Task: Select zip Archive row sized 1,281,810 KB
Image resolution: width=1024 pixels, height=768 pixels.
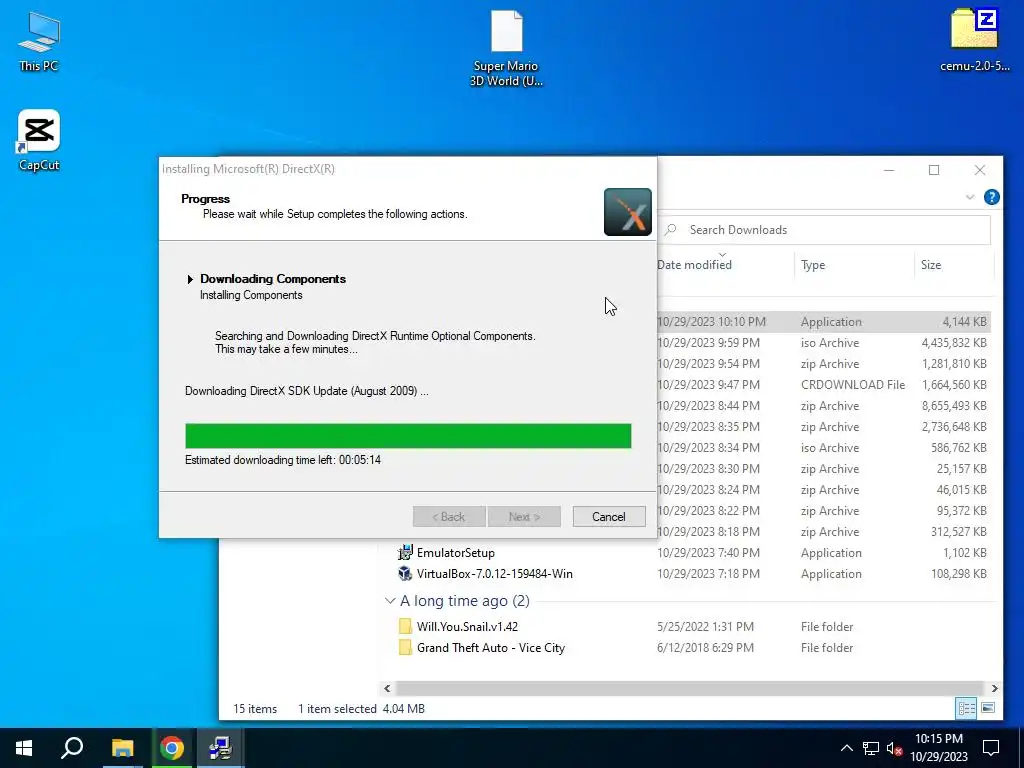Action: pos(824,364)
